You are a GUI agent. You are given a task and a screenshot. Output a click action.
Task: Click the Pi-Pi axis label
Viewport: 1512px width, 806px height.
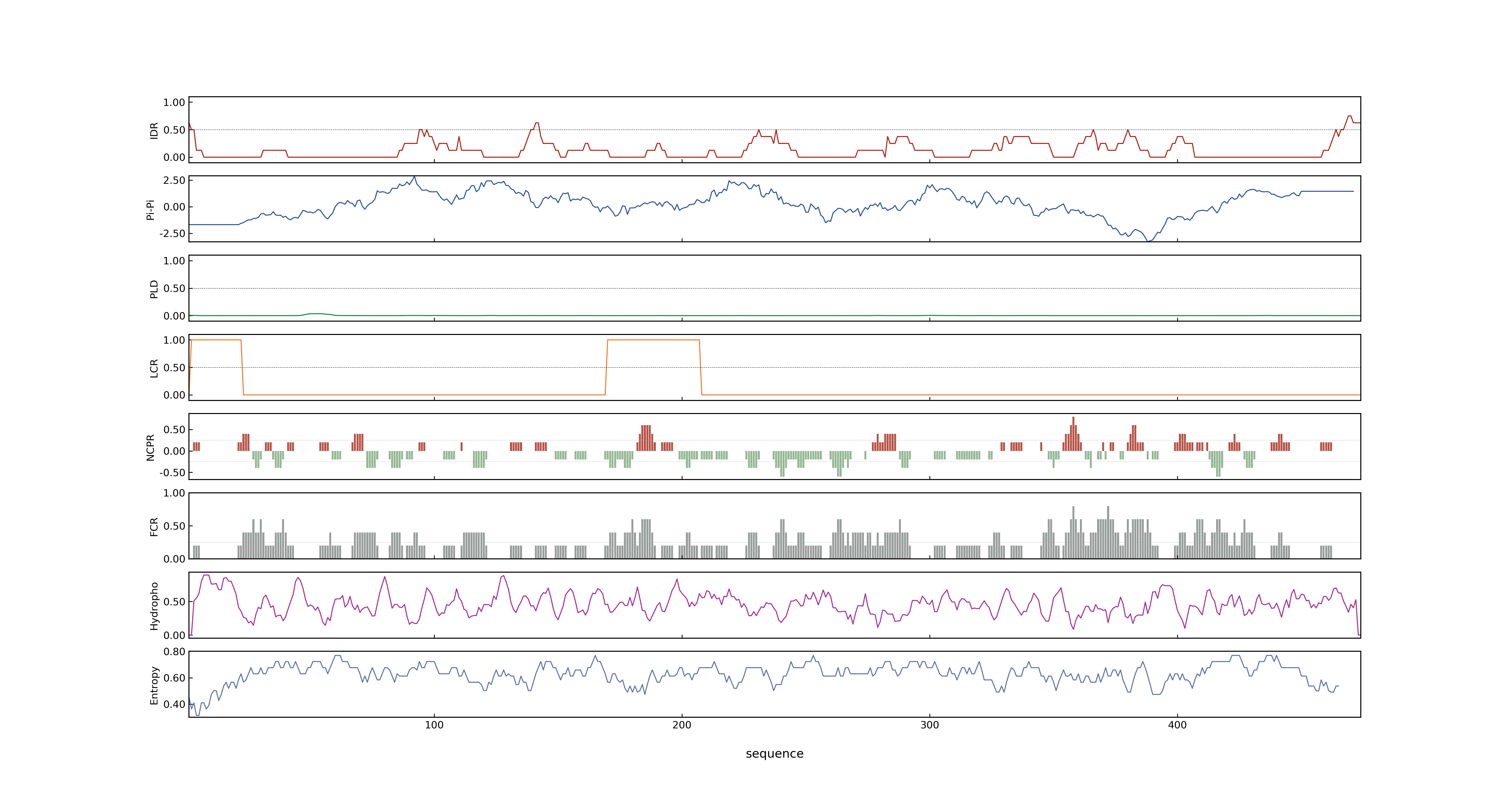click(150, 209)
